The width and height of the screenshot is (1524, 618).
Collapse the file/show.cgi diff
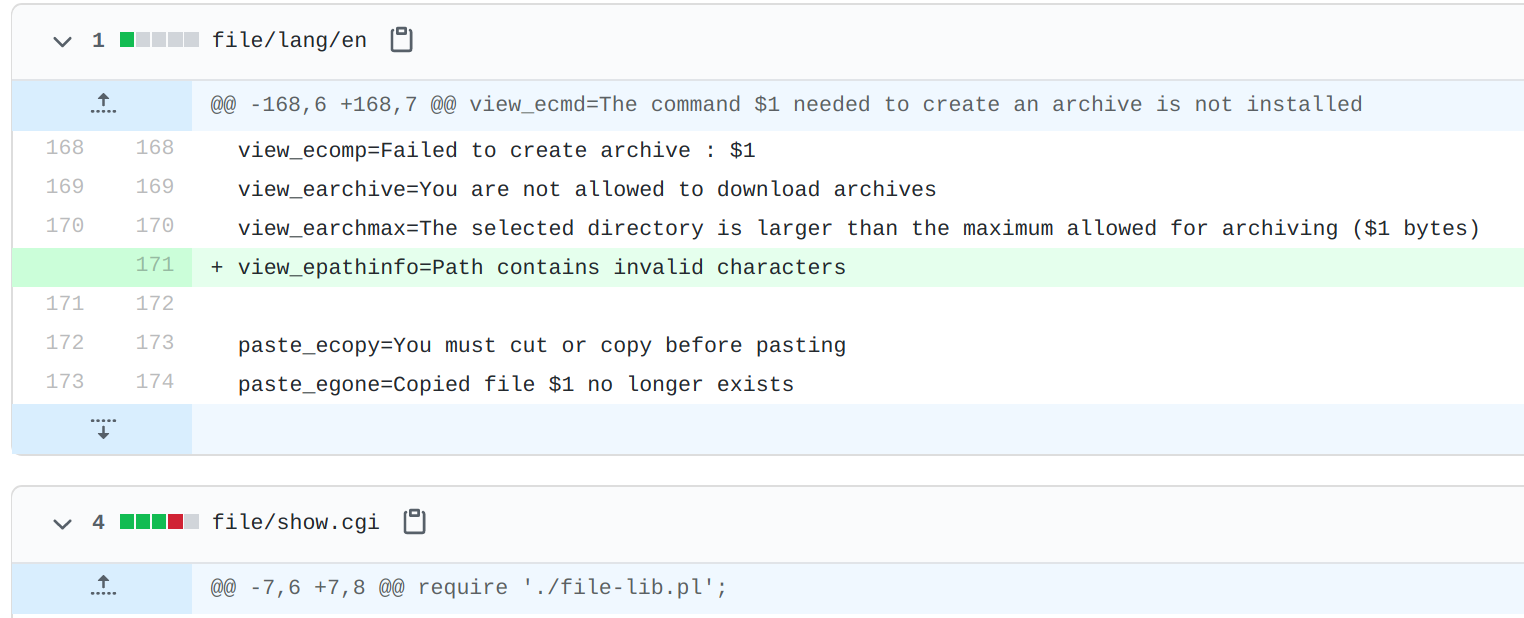point(63,523)
